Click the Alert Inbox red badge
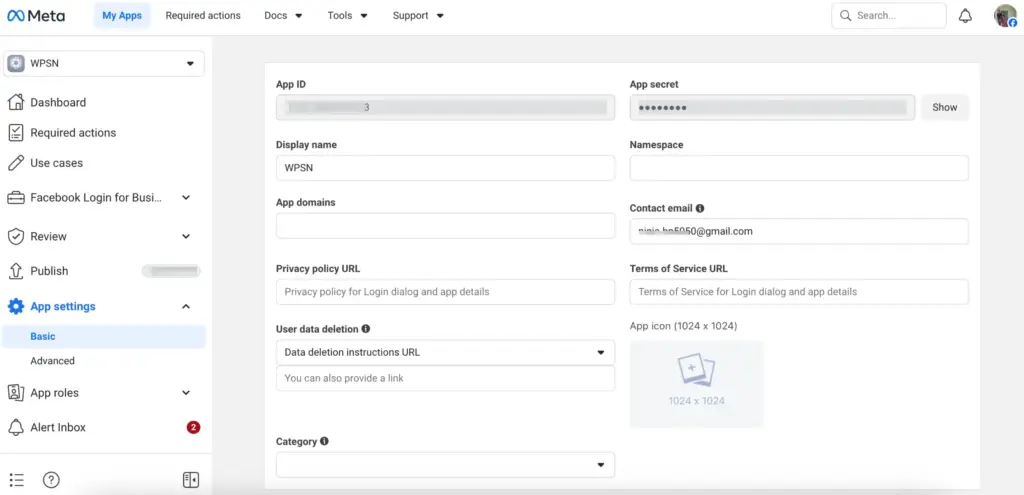 [x=193, y=428]
